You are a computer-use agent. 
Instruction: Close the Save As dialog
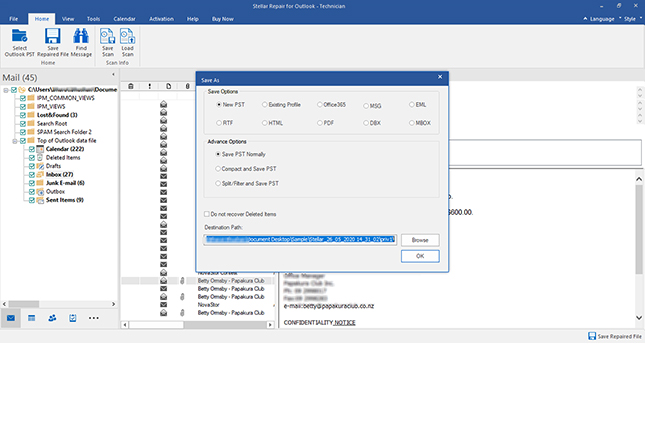[x=440, y=77]
